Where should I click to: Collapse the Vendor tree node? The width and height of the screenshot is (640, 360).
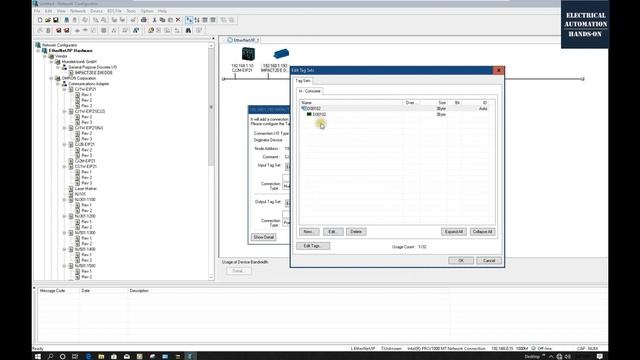coord(45,56)
